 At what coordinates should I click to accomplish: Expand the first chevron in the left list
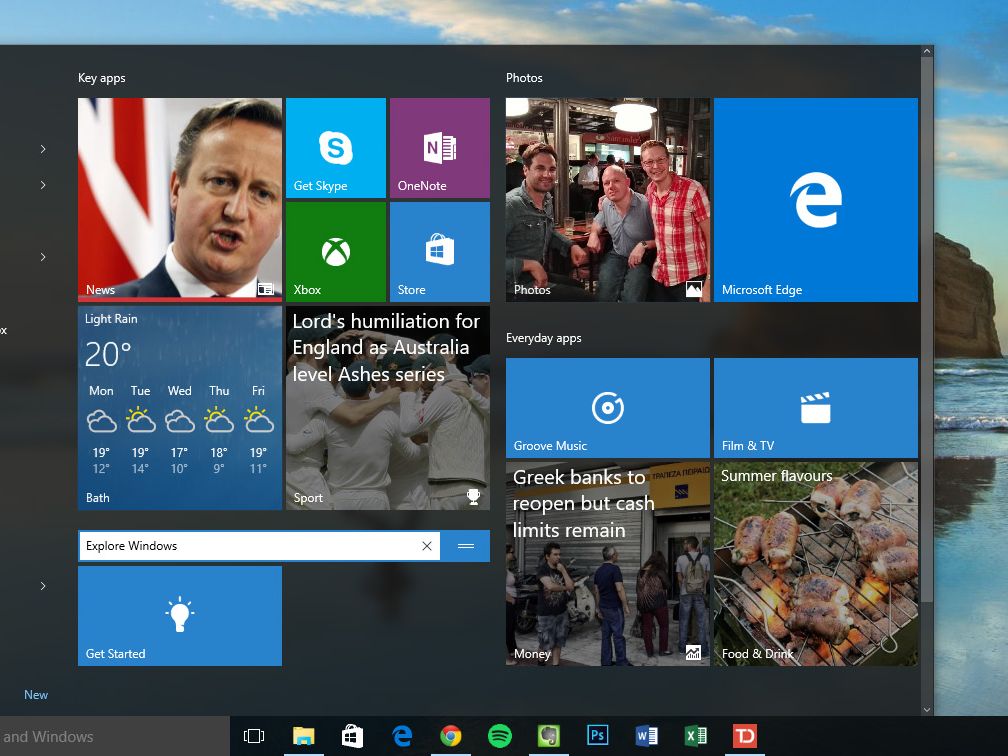[43, 149]
